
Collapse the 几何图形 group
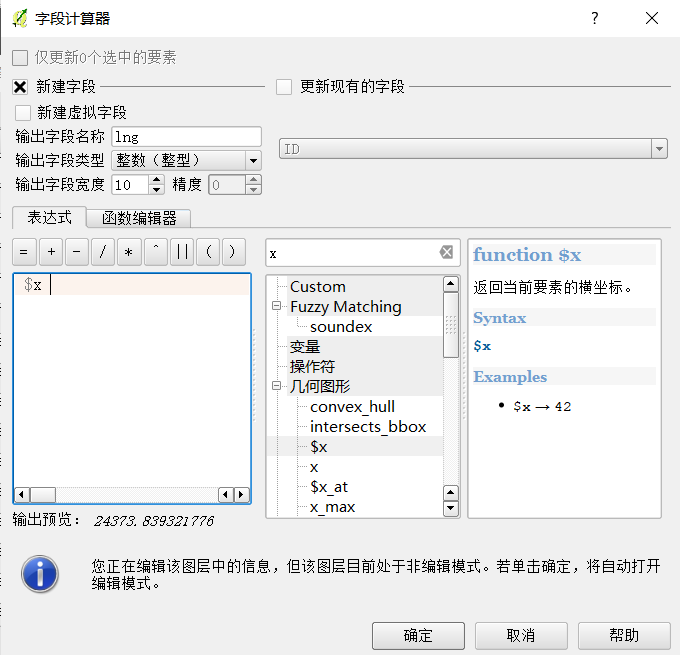pyautogui.click(x=276, y=386)
